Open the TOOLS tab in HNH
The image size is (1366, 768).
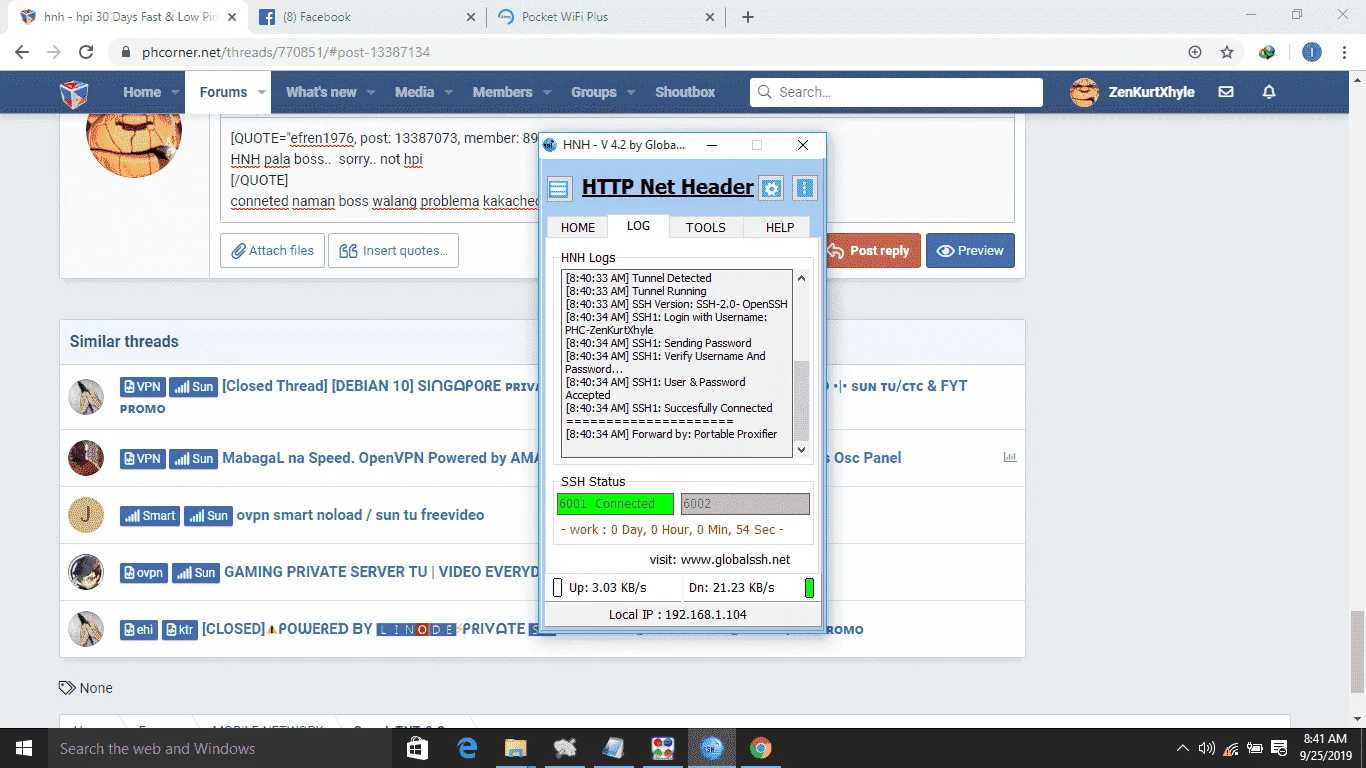click(x=706, y=227)
